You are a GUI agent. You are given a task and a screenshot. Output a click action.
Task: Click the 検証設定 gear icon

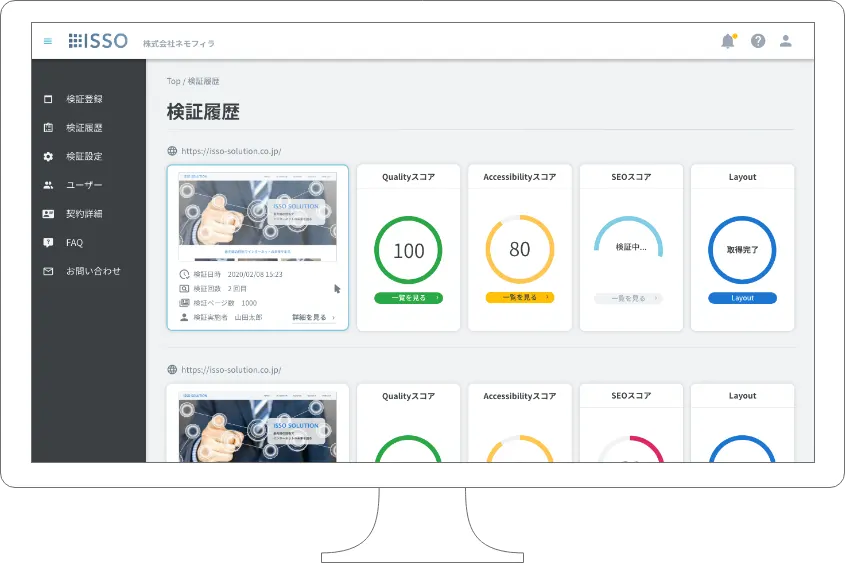48,156
